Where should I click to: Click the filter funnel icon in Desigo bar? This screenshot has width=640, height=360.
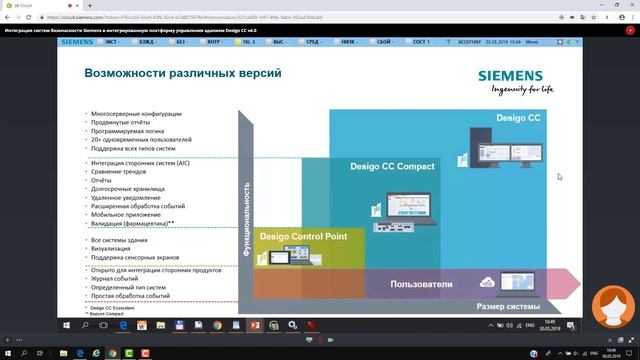point(448,42)
